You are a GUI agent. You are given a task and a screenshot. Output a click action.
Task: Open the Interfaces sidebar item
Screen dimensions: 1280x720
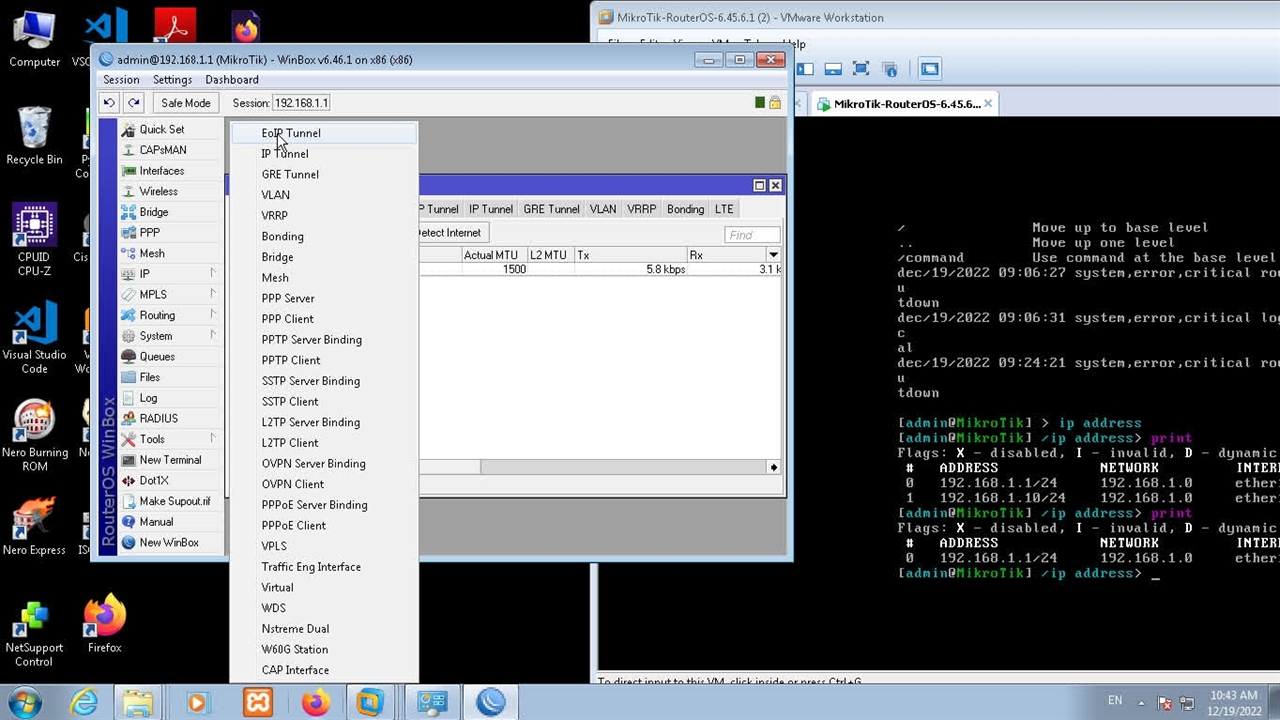coord(161,171)
